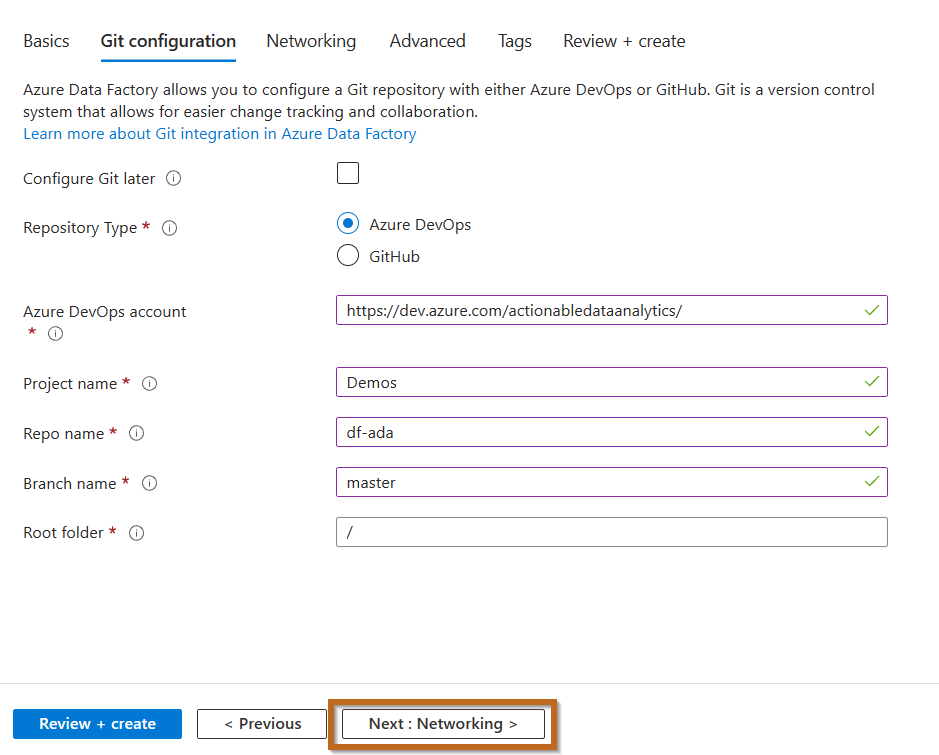939x755 pixels.
Task: Tick the Configure Git later checkbox
Action: [x=348, y=173]
